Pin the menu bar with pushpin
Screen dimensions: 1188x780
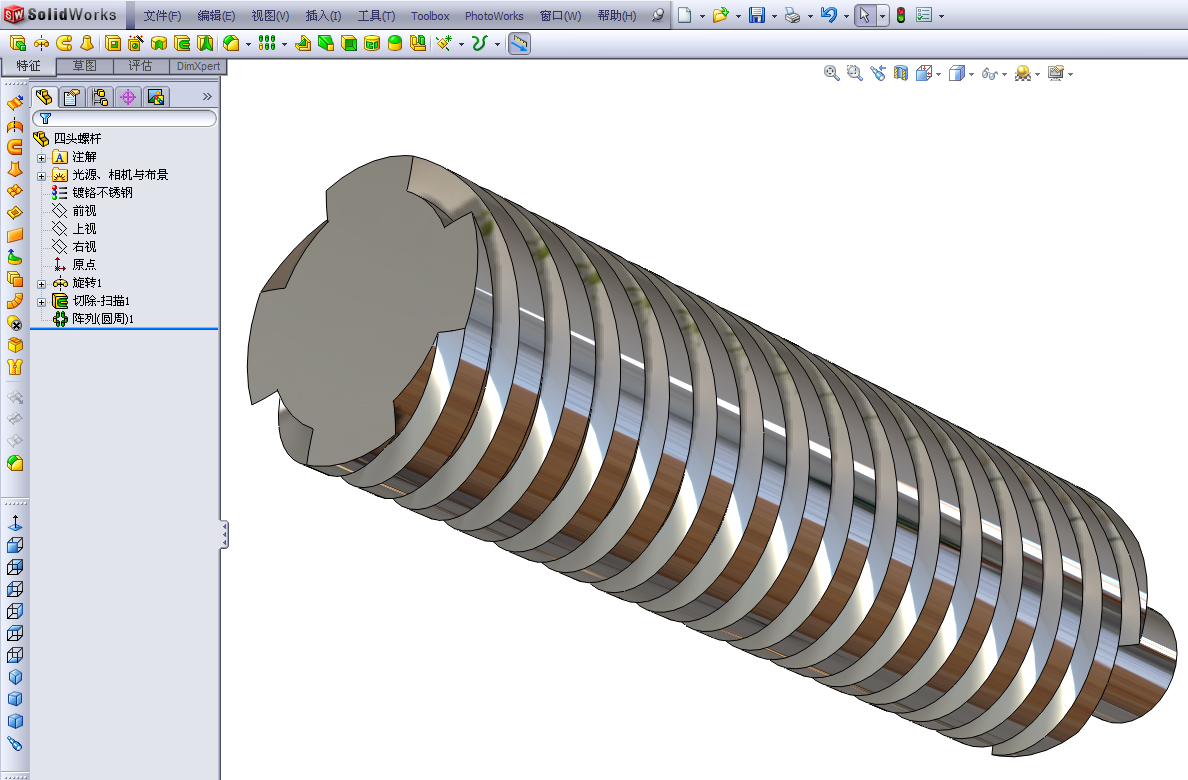tap(658, 15)
